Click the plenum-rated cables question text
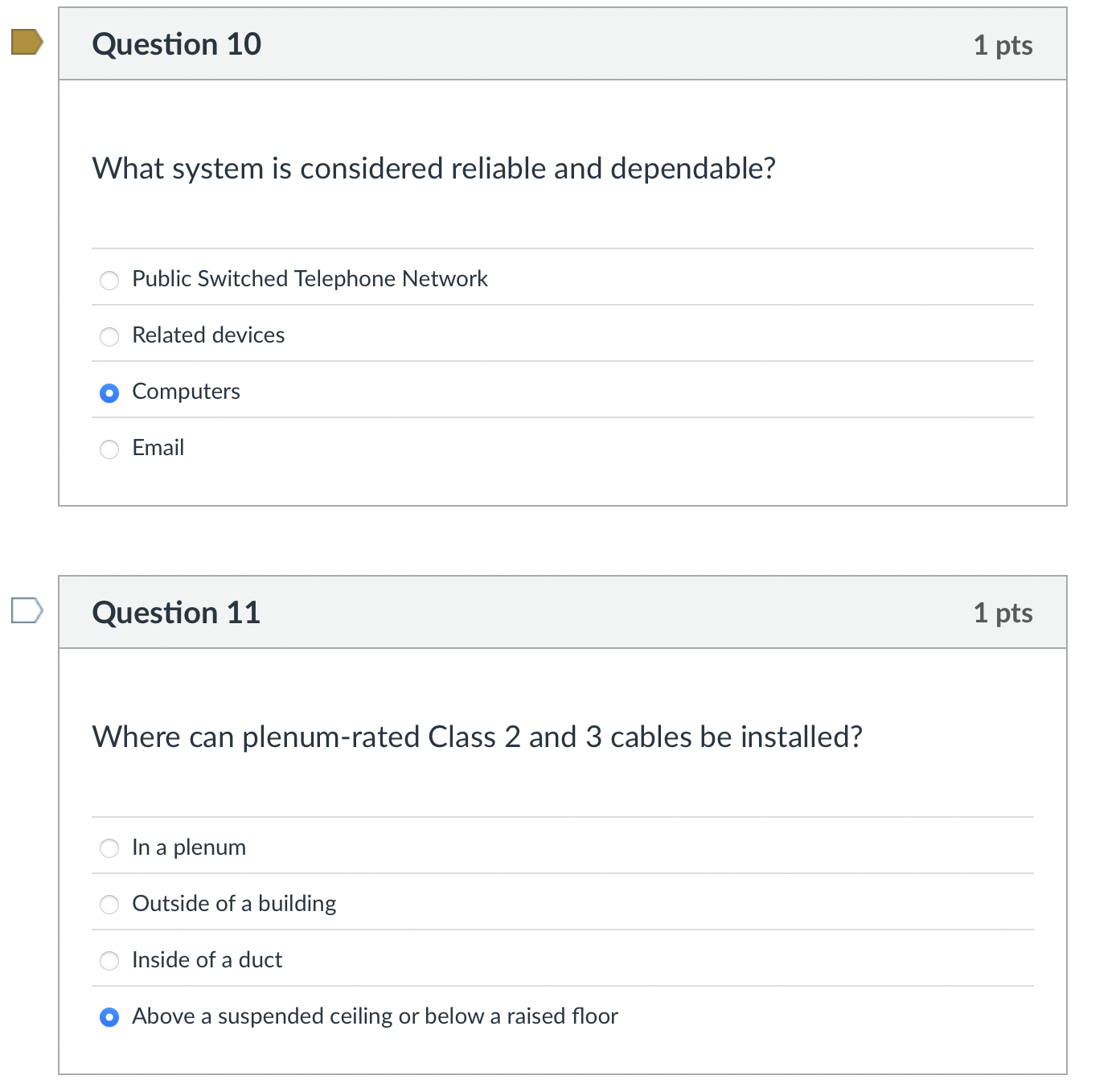 click(477, 737)
